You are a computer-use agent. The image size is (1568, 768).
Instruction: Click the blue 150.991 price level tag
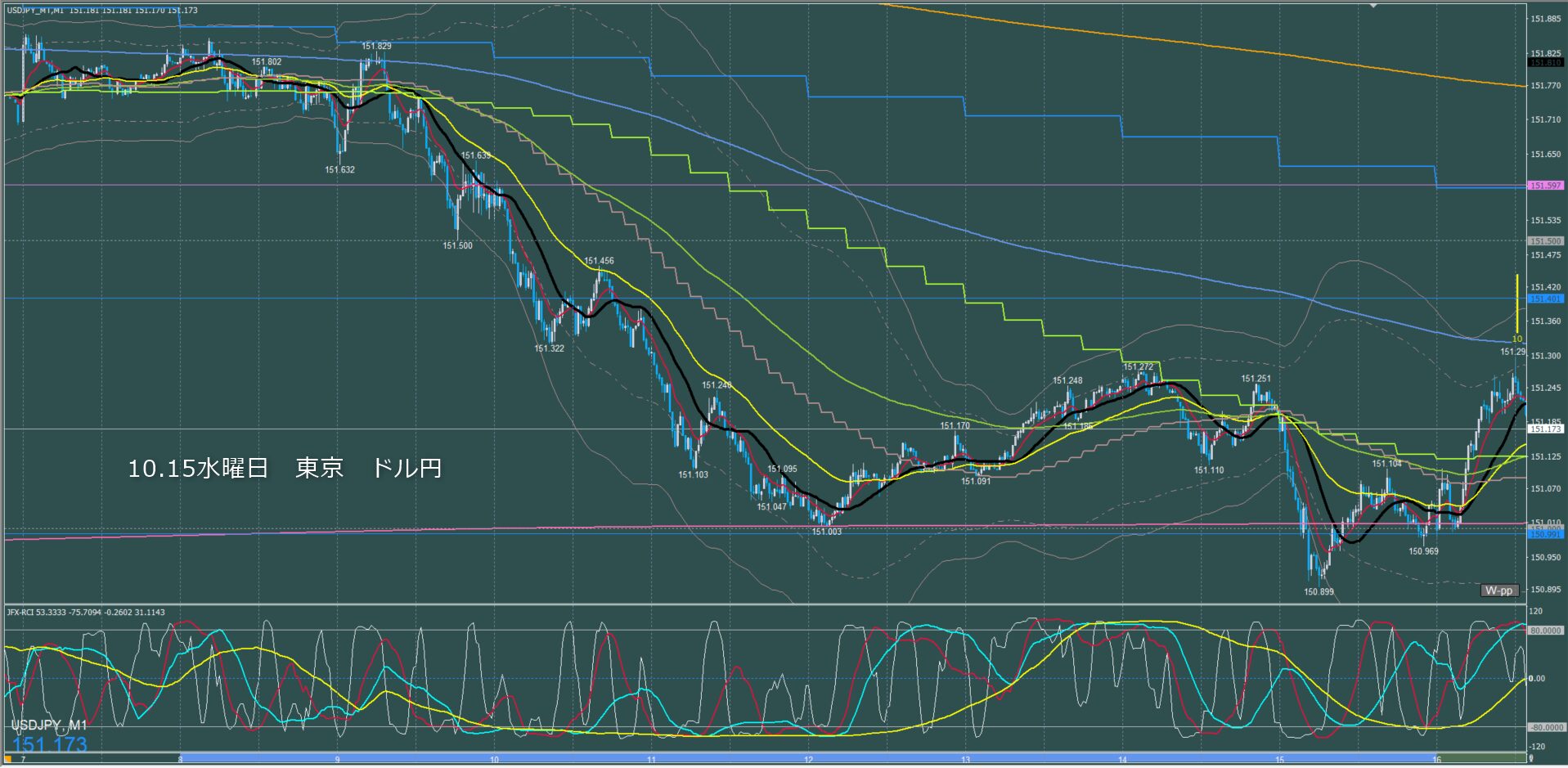coord(1545,534)
